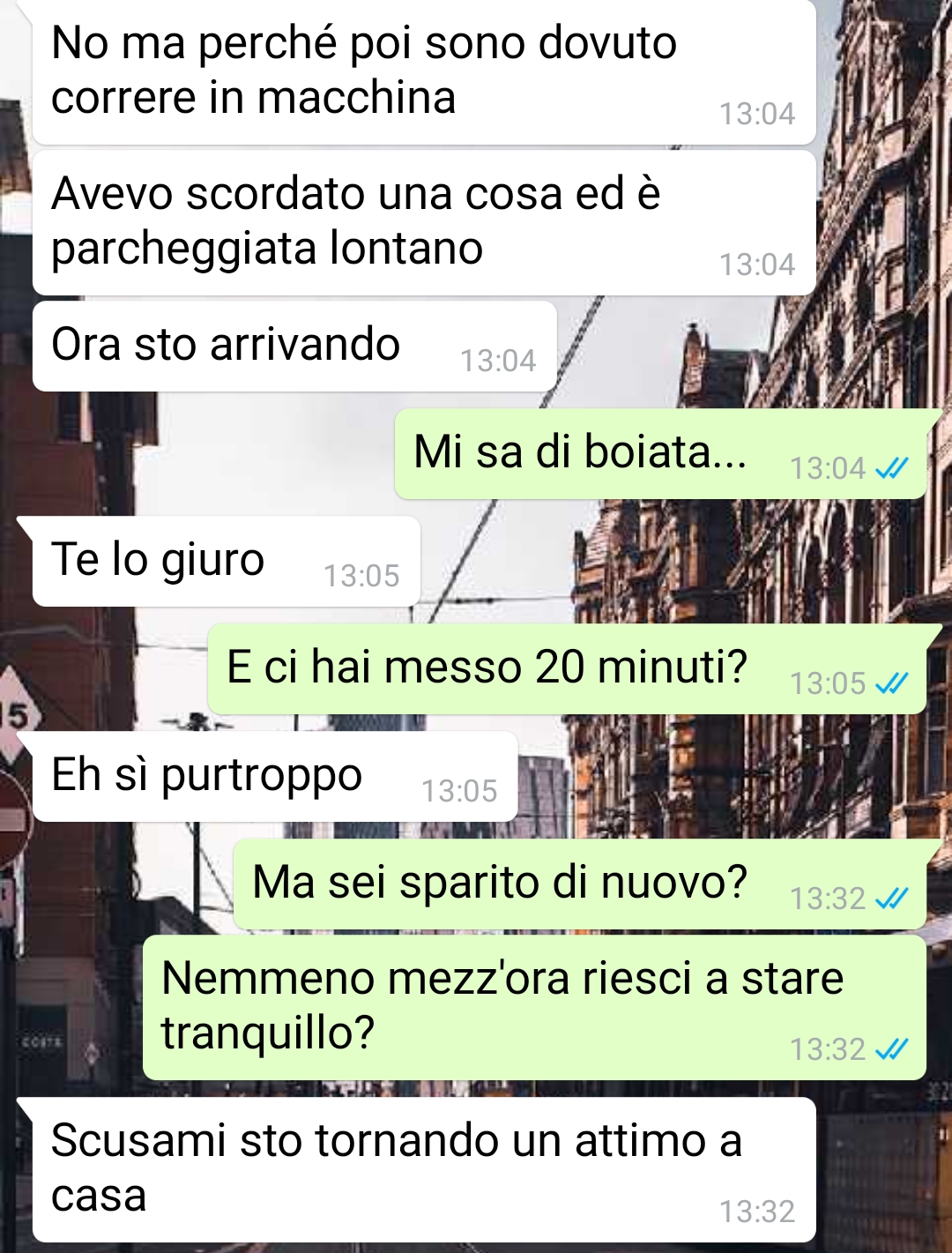The height and width of the screenshot is (1253, 952).
Task: Select the 'Te lo giuro' message bubble
Action: tap(227, 562)
